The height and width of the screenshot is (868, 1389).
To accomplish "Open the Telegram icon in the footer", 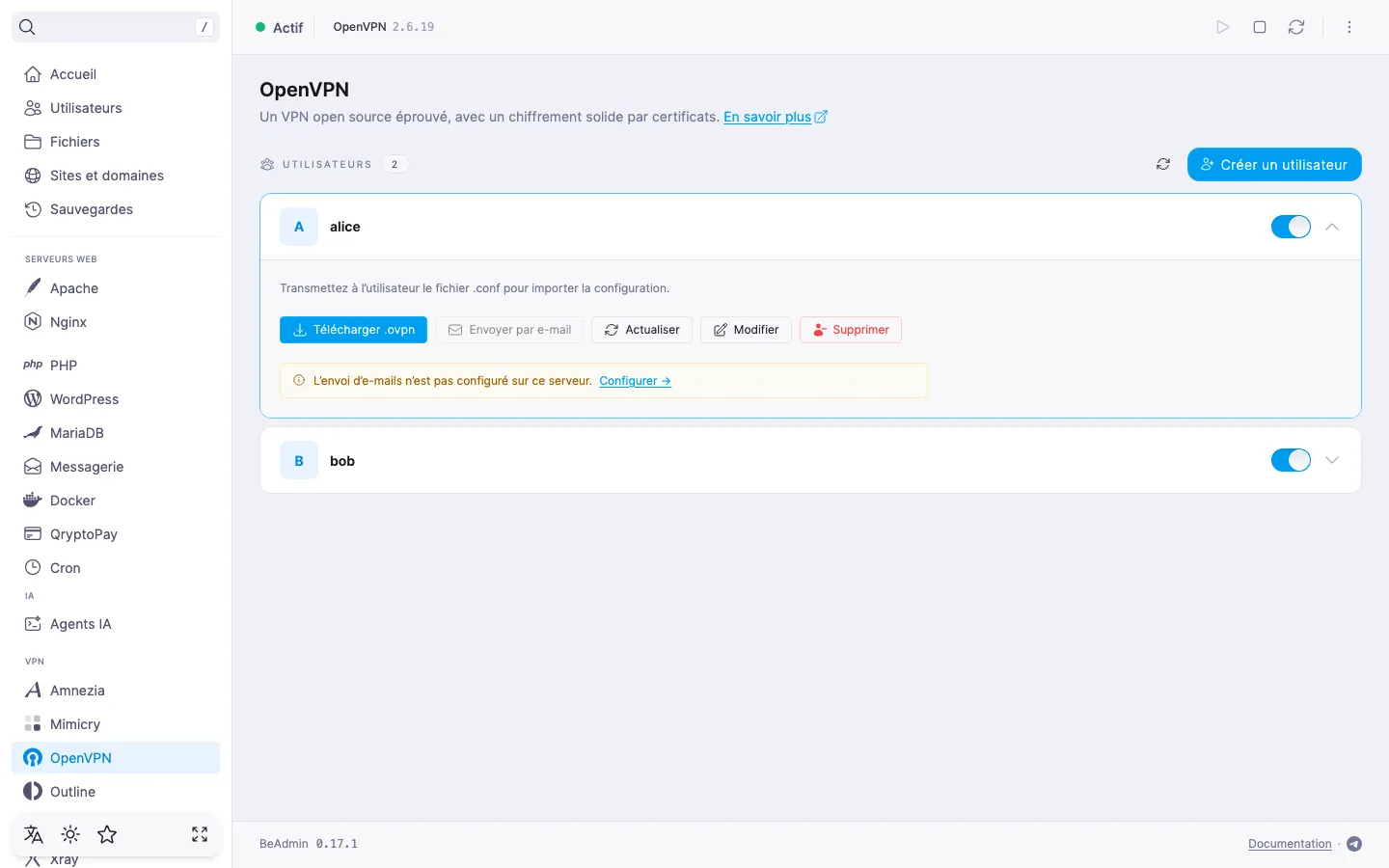I will coord(1354,844).
